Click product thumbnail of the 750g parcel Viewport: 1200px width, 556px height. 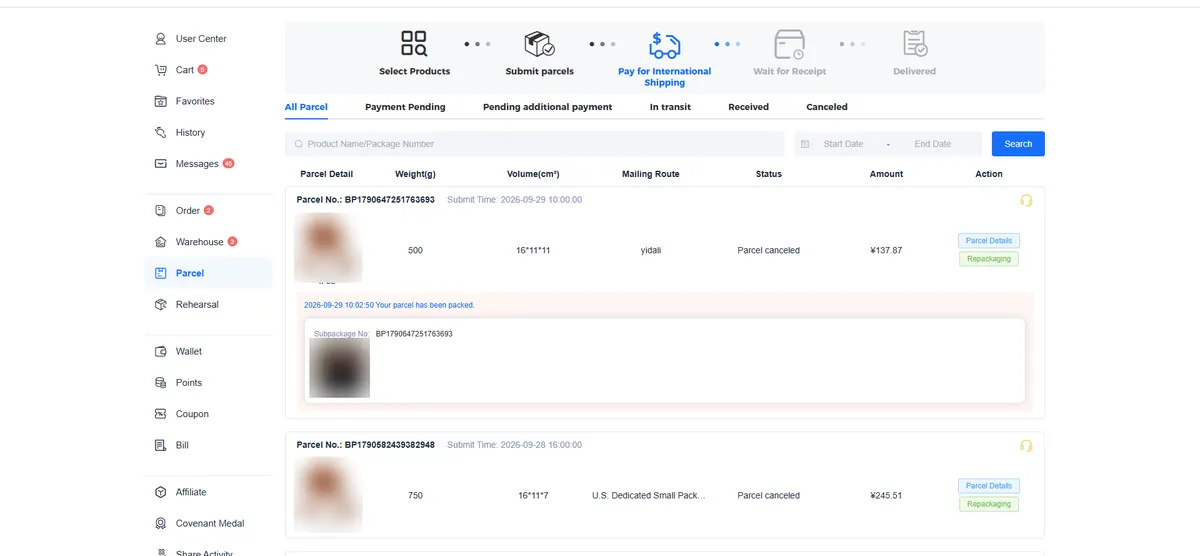tap(328, 493)
